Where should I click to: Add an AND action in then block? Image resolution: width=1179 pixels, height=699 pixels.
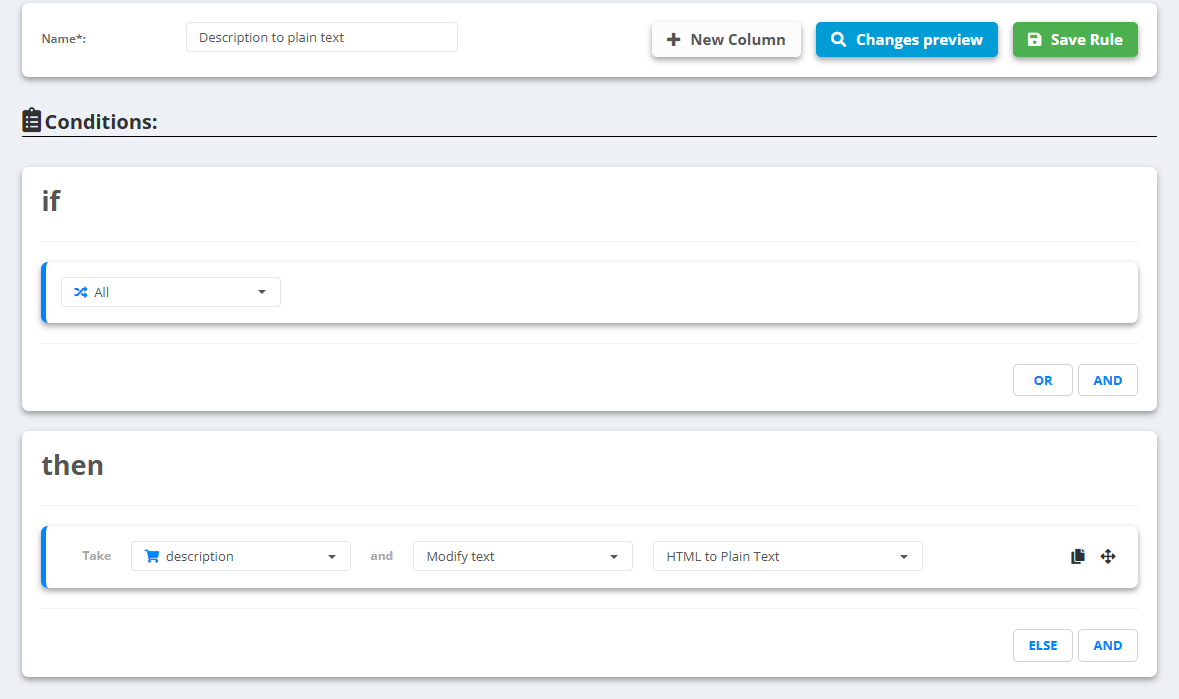click(1108, 646)
